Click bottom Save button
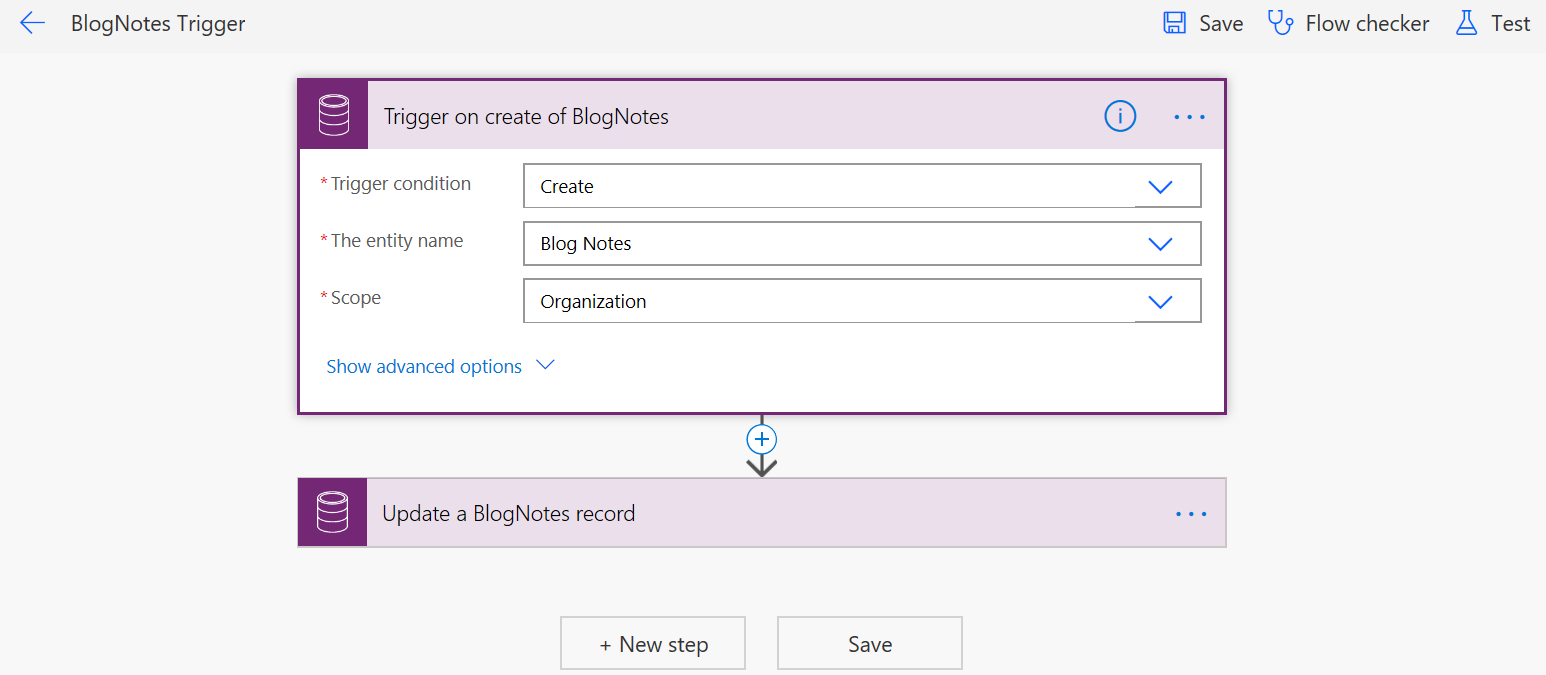This screenshot has width=1546, height=675. click(869, 644)
